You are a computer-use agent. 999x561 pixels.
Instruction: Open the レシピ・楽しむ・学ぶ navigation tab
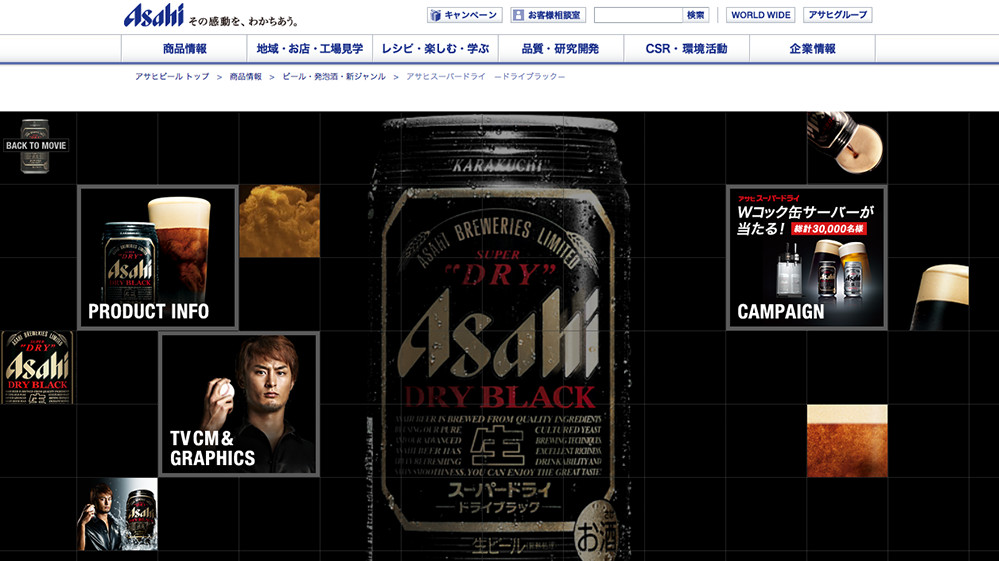435,48
